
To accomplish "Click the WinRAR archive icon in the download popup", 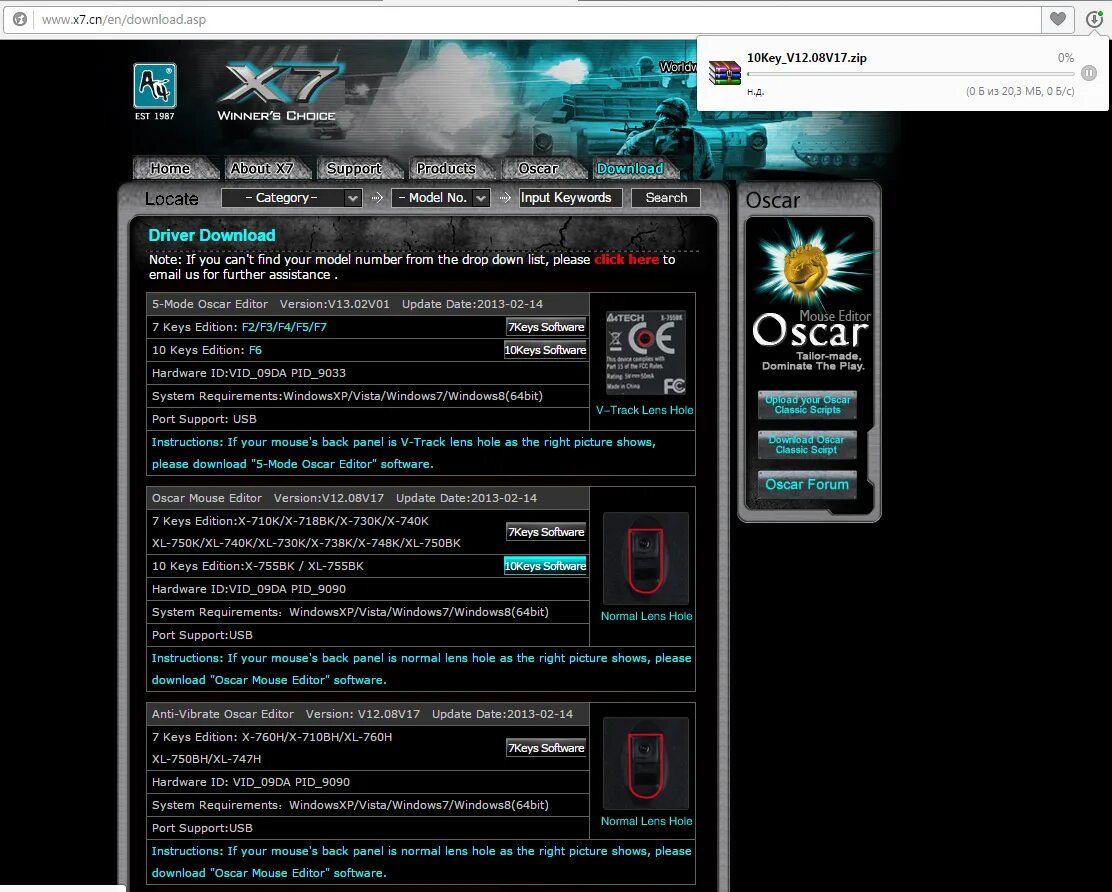I will coord(724,72).
